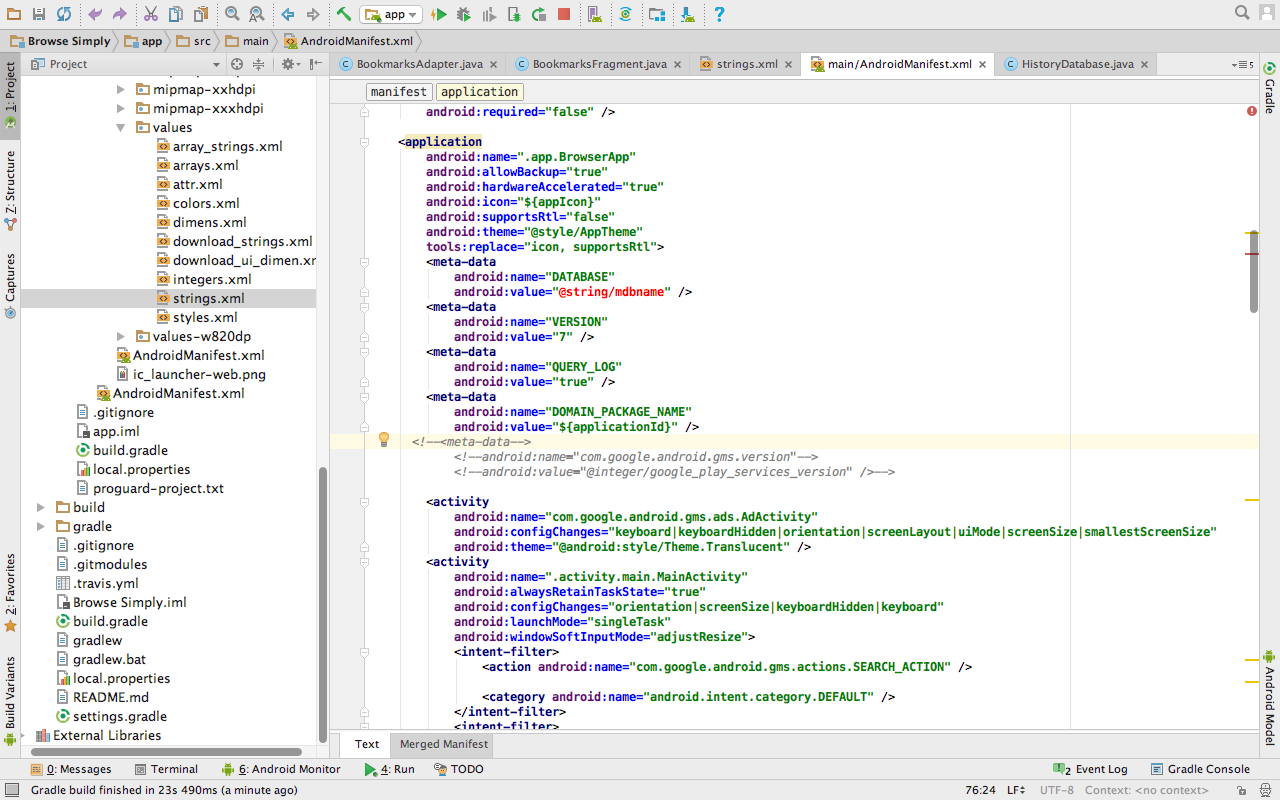Start debugging with the bug icon

point(463,14)
